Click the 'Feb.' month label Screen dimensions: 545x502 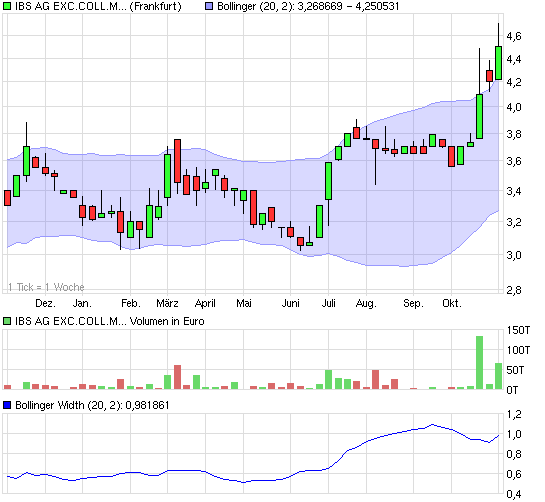tap(131, 303)
